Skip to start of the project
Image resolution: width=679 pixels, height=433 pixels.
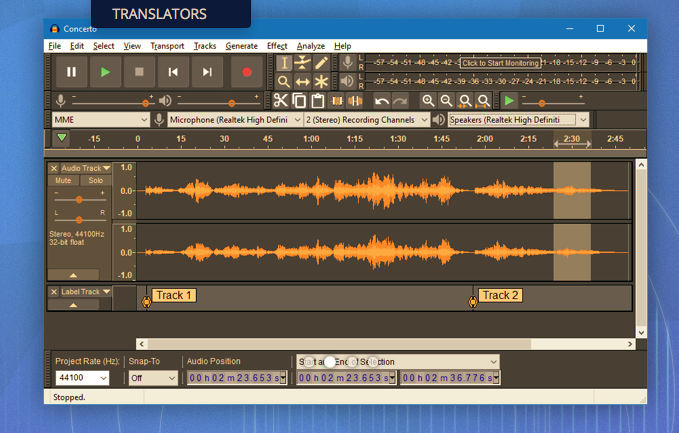pyautogui.click(x=173, y=72)
